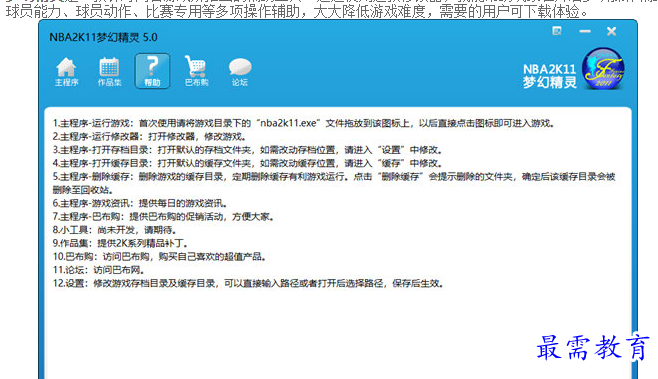Viewport: 658px width, 379px height.
Task: Click help line 3 about 打开存档目录
Action: click(x=247, y=150)
